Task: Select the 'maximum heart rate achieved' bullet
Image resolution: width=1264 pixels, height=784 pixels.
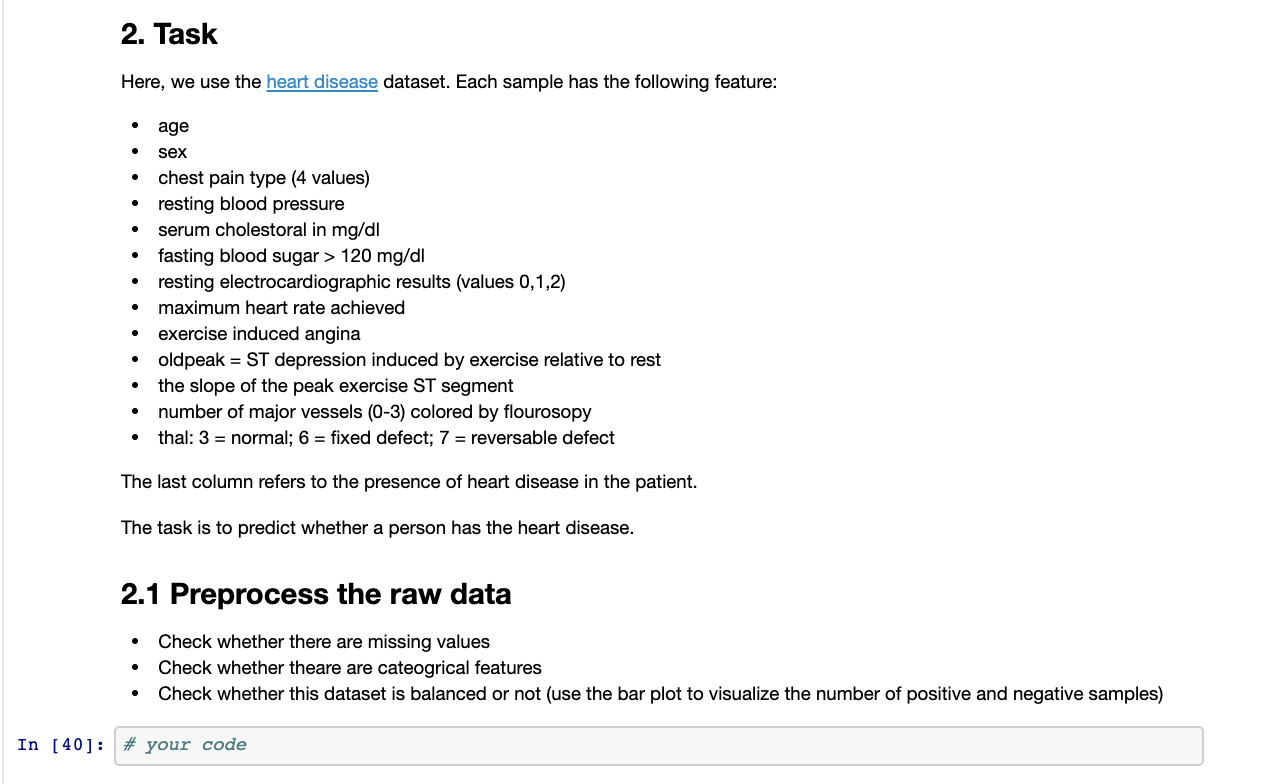Action: click(280, 307)
